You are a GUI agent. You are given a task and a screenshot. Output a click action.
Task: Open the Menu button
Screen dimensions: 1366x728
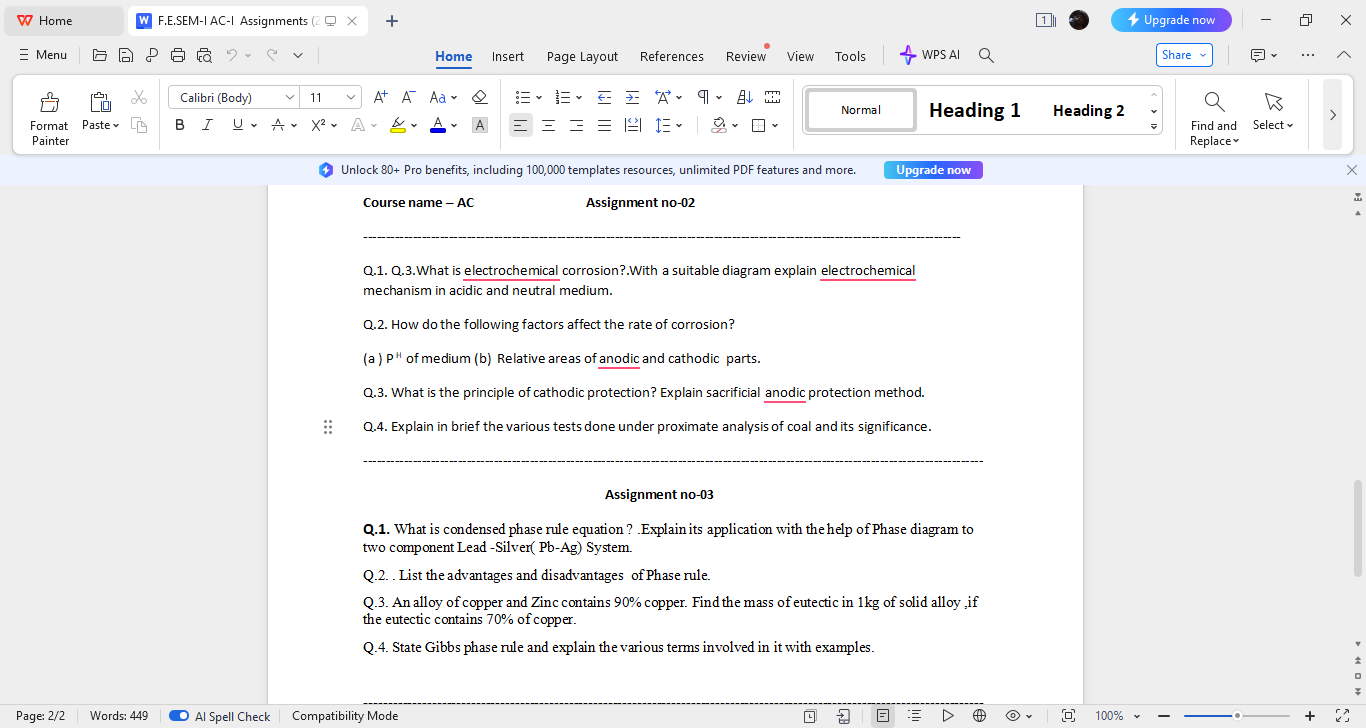[43, 55]
